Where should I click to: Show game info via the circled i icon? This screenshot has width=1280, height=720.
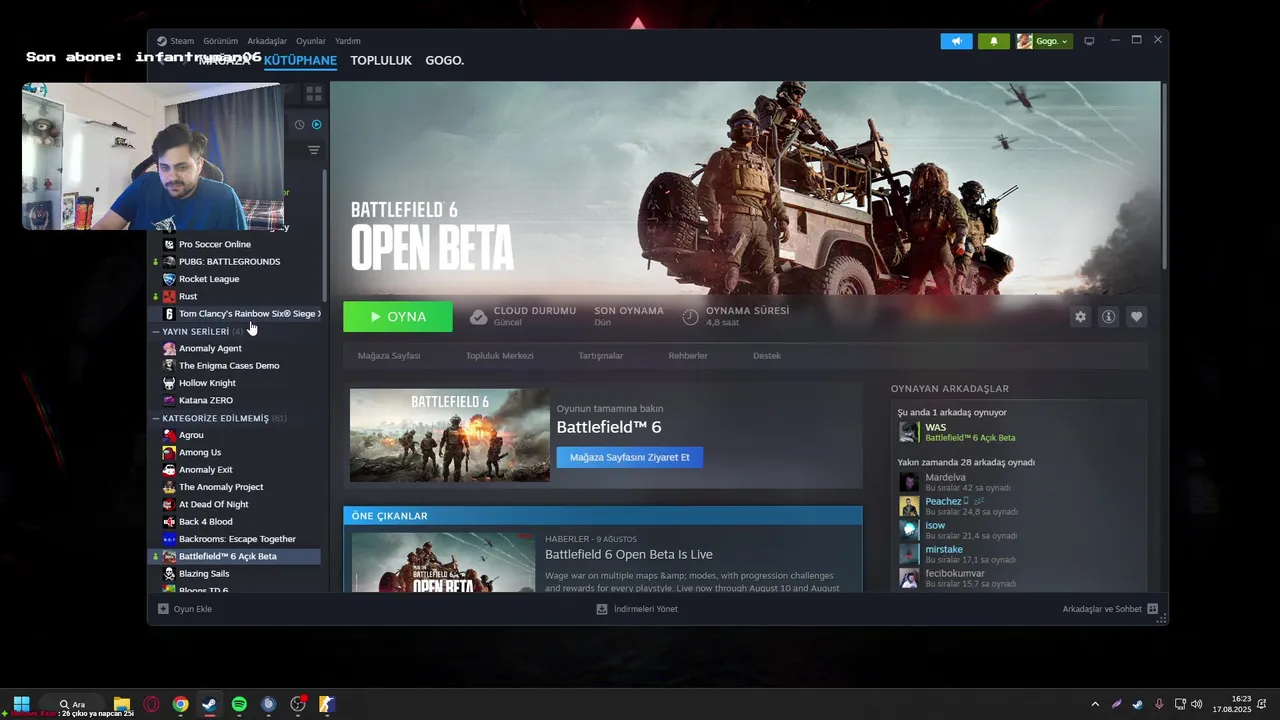(x=1108, y=317)
